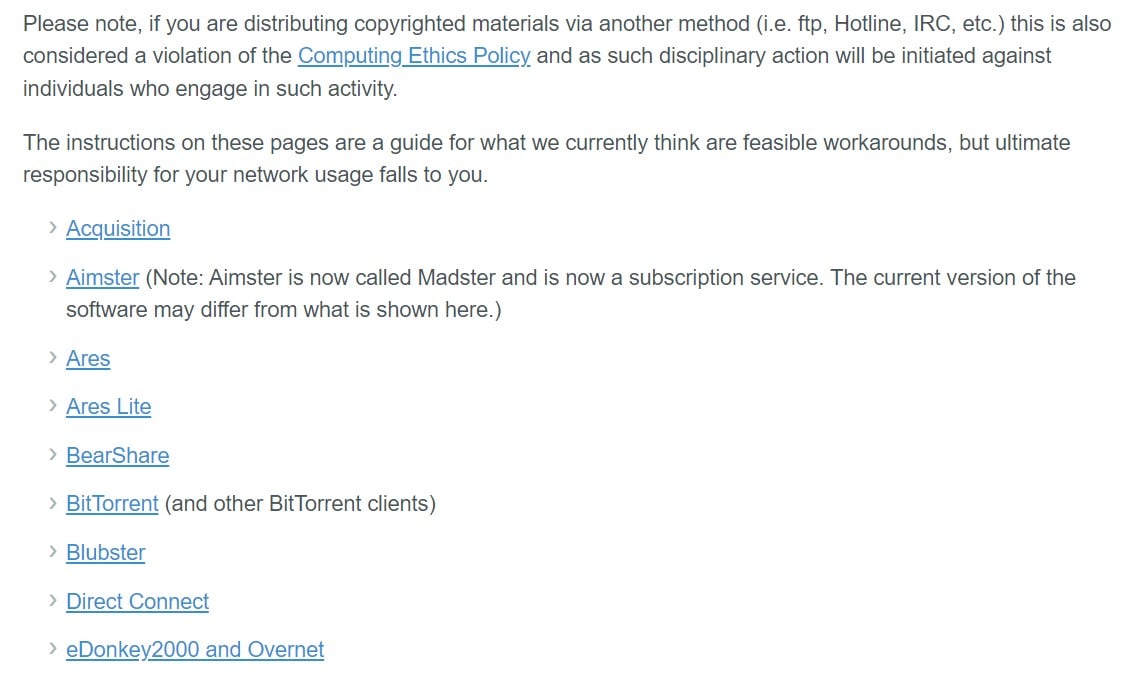Click the chevron bullet beside Acquisition
This screenshot has height=673, width=1145.
point(53,228)
